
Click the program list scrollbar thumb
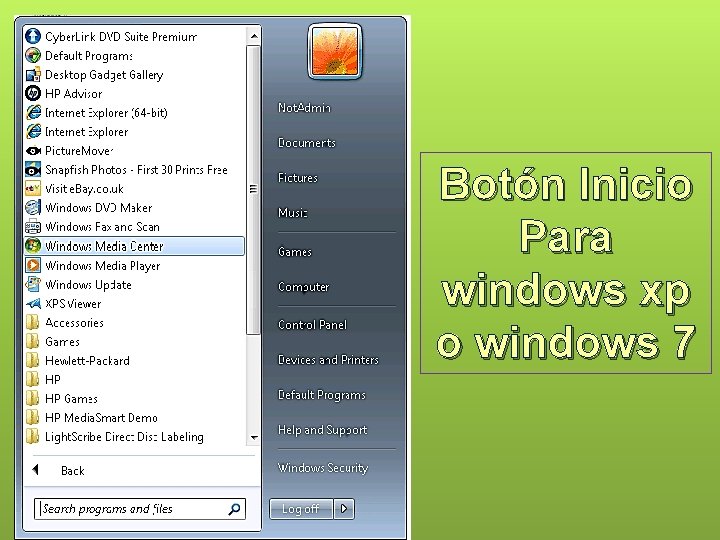pos(253,189)
